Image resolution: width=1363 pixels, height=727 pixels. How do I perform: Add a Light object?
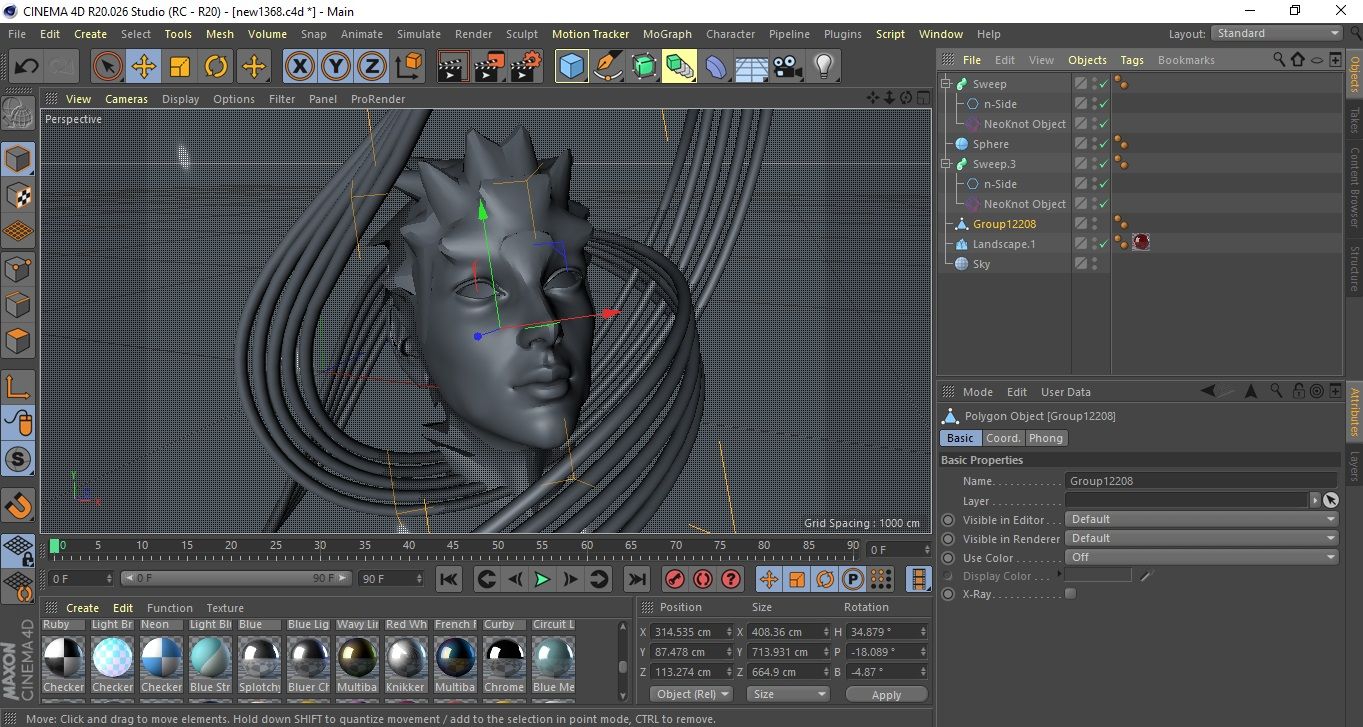tap(824, 67)
